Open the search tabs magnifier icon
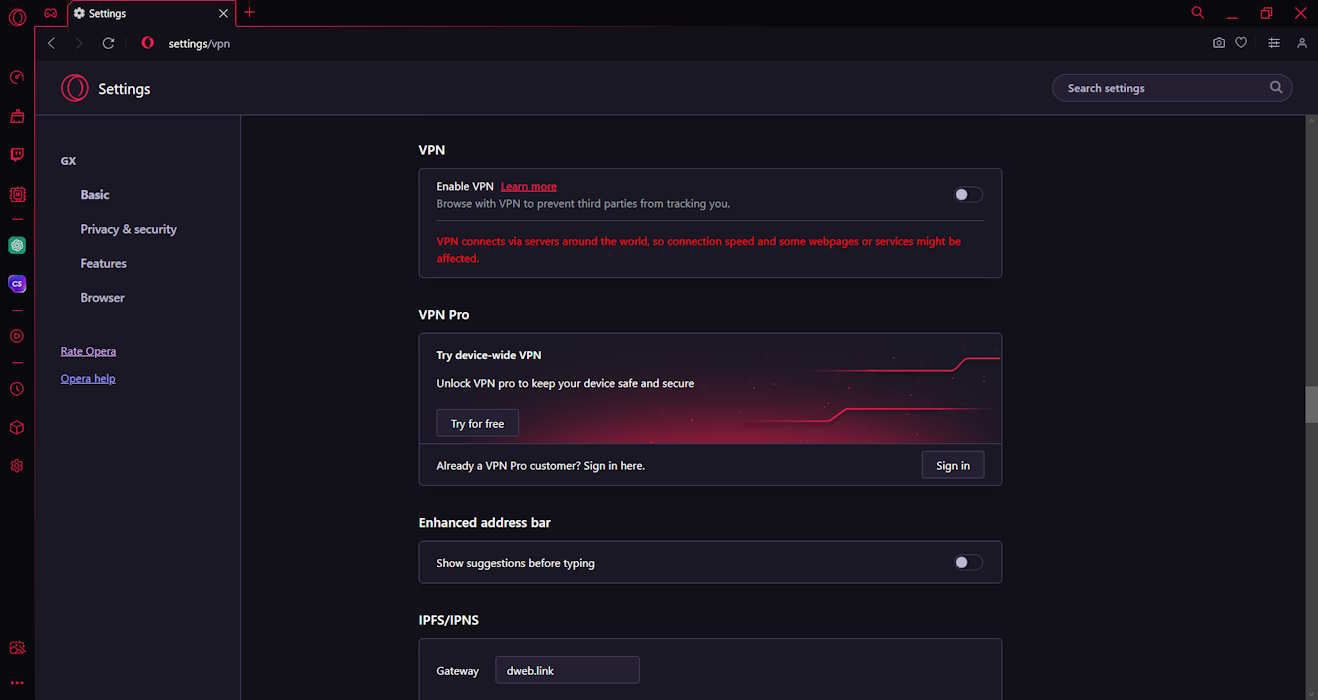 point(1198,13)
